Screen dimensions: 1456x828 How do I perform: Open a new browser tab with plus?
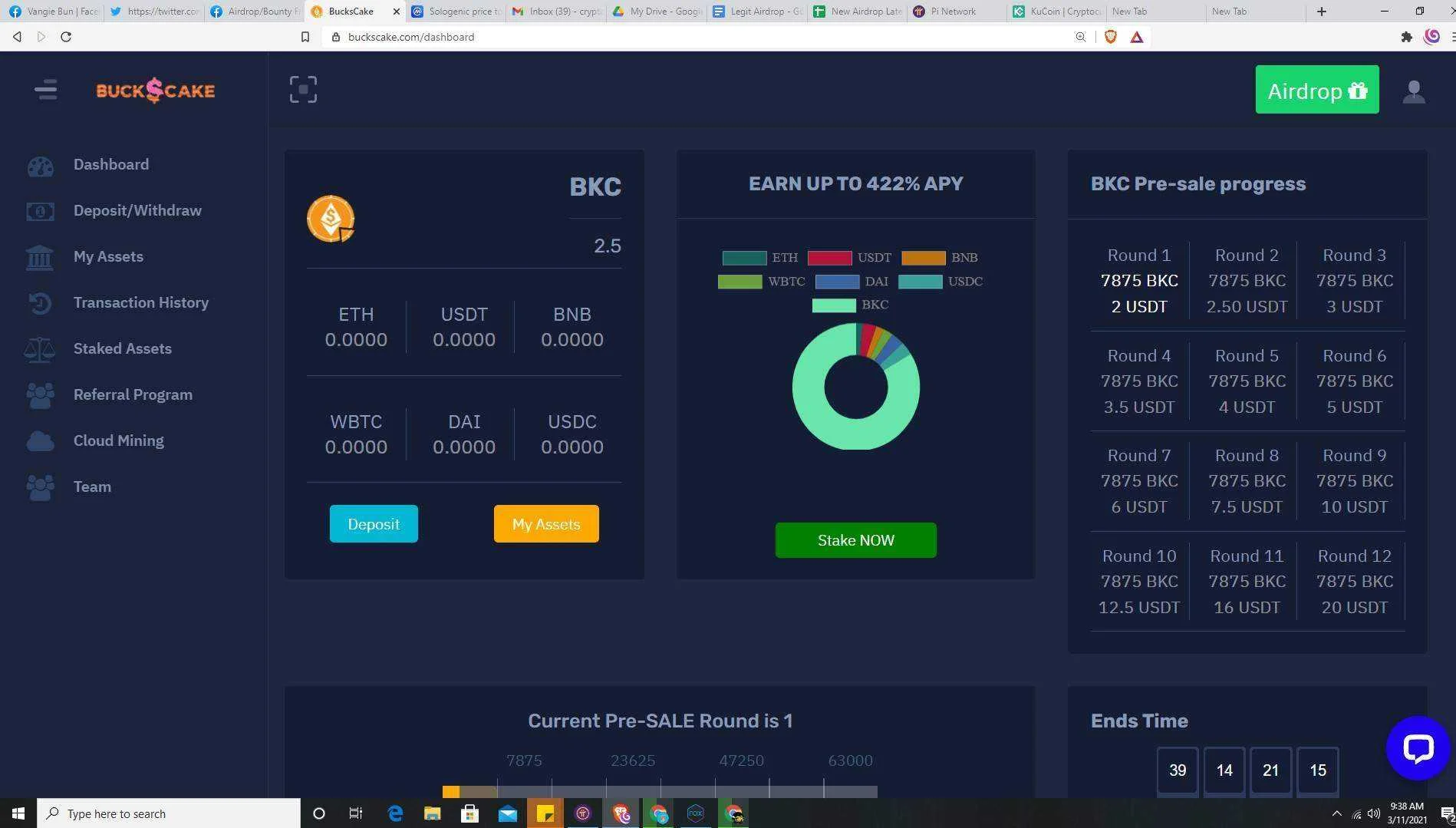pos(1321,12)
